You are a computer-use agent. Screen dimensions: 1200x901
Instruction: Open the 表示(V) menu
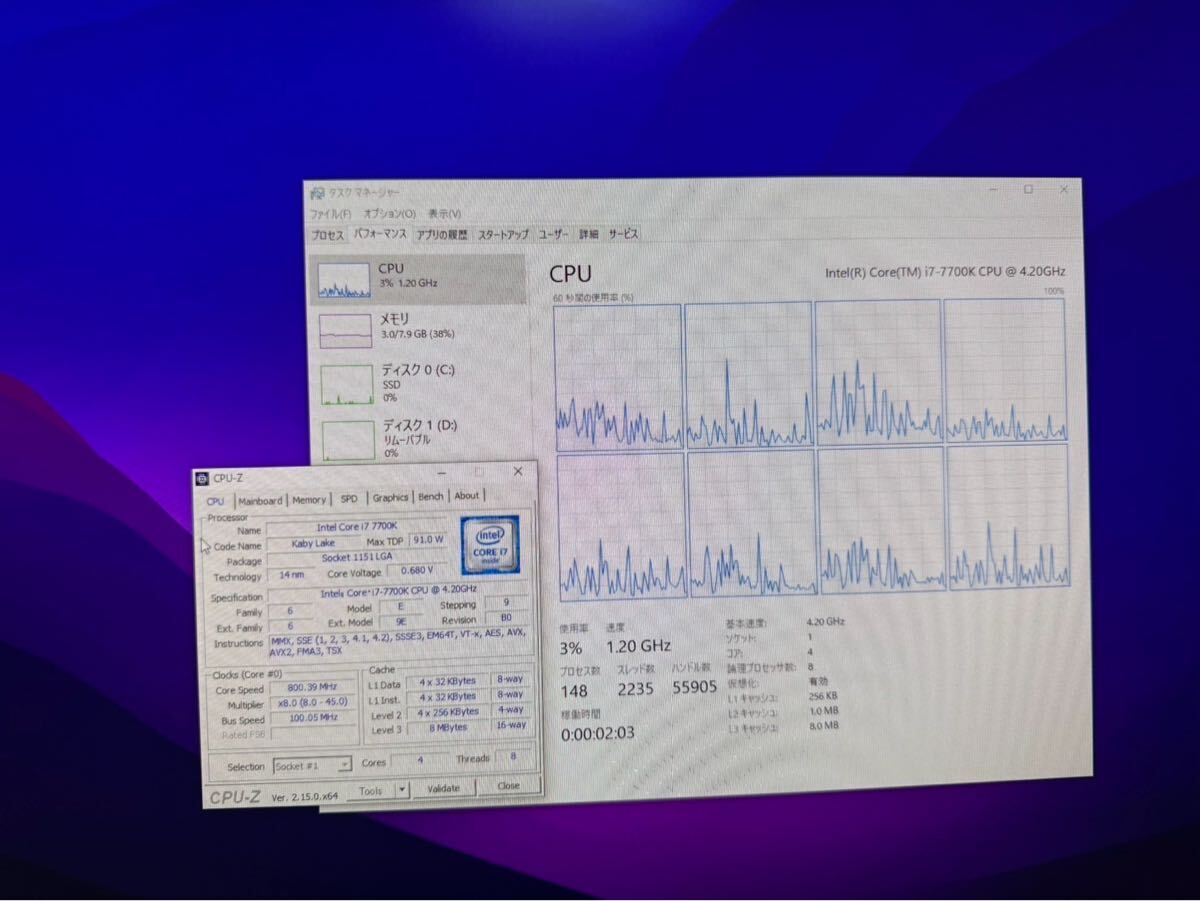[x=444, y=214]
